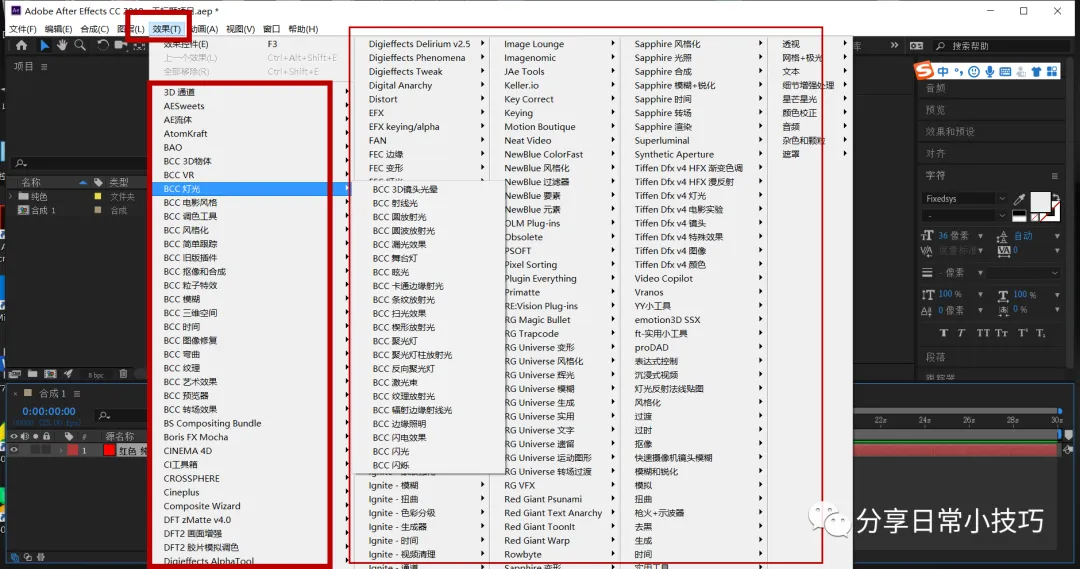Toggle the layer switches pane icon at timeline bottom
Viewport: 1080px width, 569px height.
pyautogui.click(x=14, y=557)
